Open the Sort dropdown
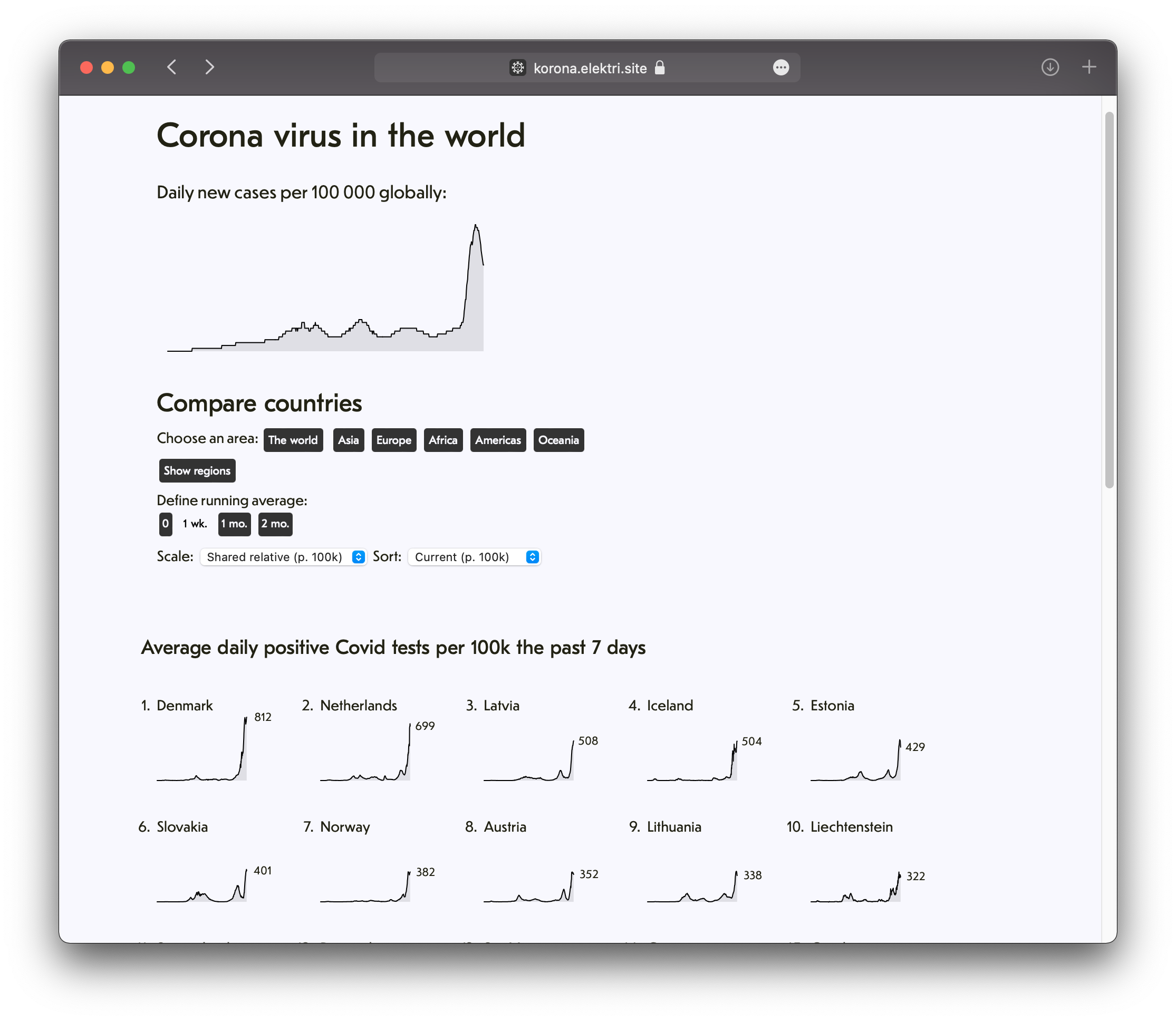The width and height of the screenshot is (1176, 1021). (x=474, y=557)
